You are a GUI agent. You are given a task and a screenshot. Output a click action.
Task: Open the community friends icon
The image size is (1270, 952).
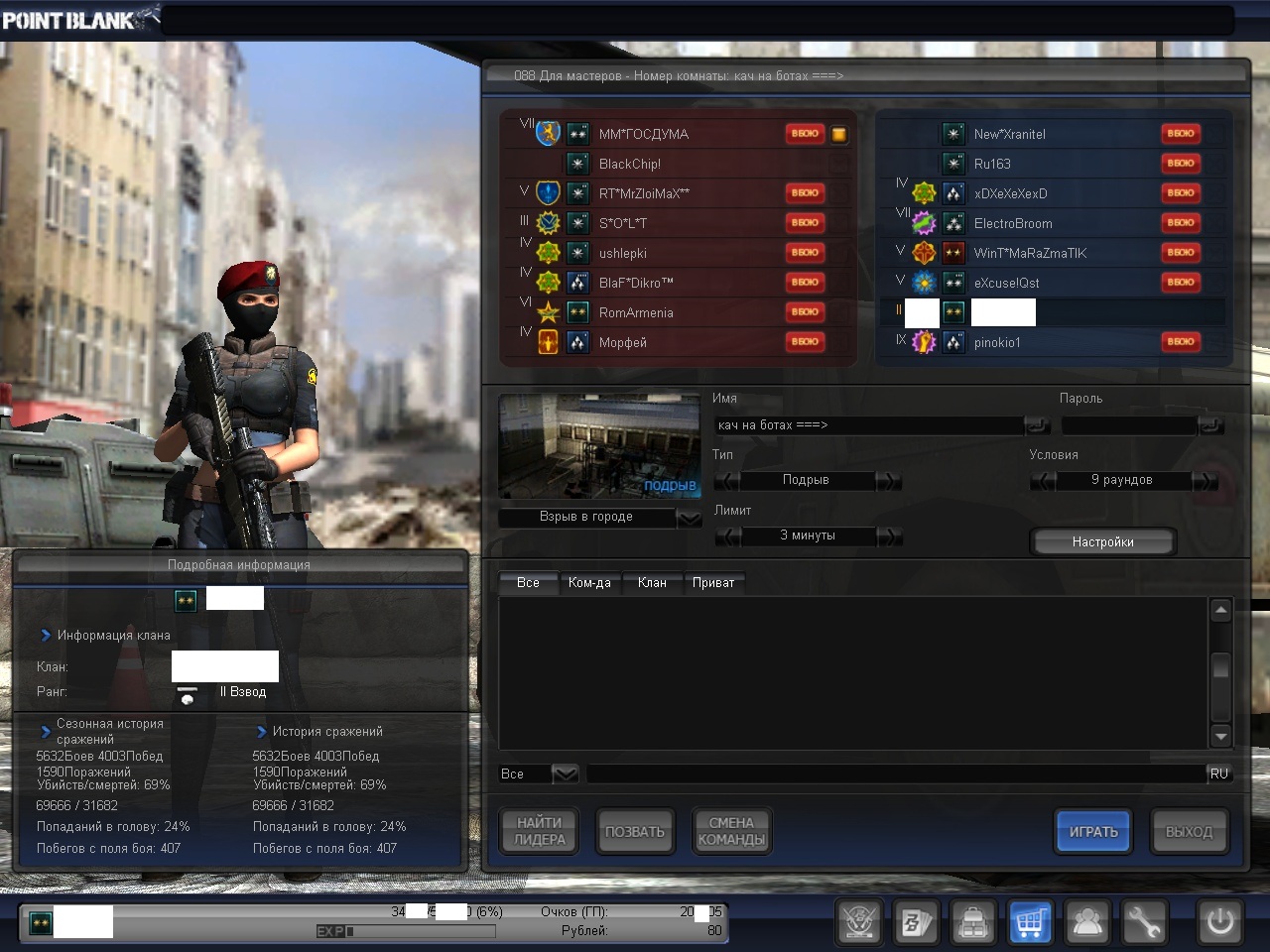coord(1087,923)
